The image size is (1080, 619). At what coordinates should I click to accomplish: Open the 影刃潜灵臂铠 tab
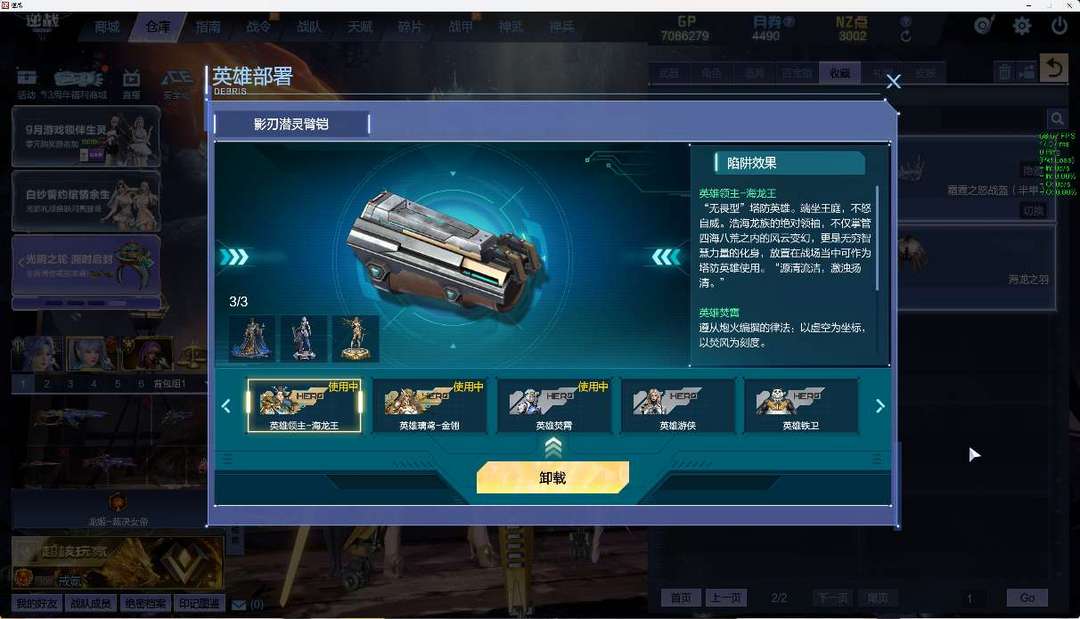tap(291, 124)
